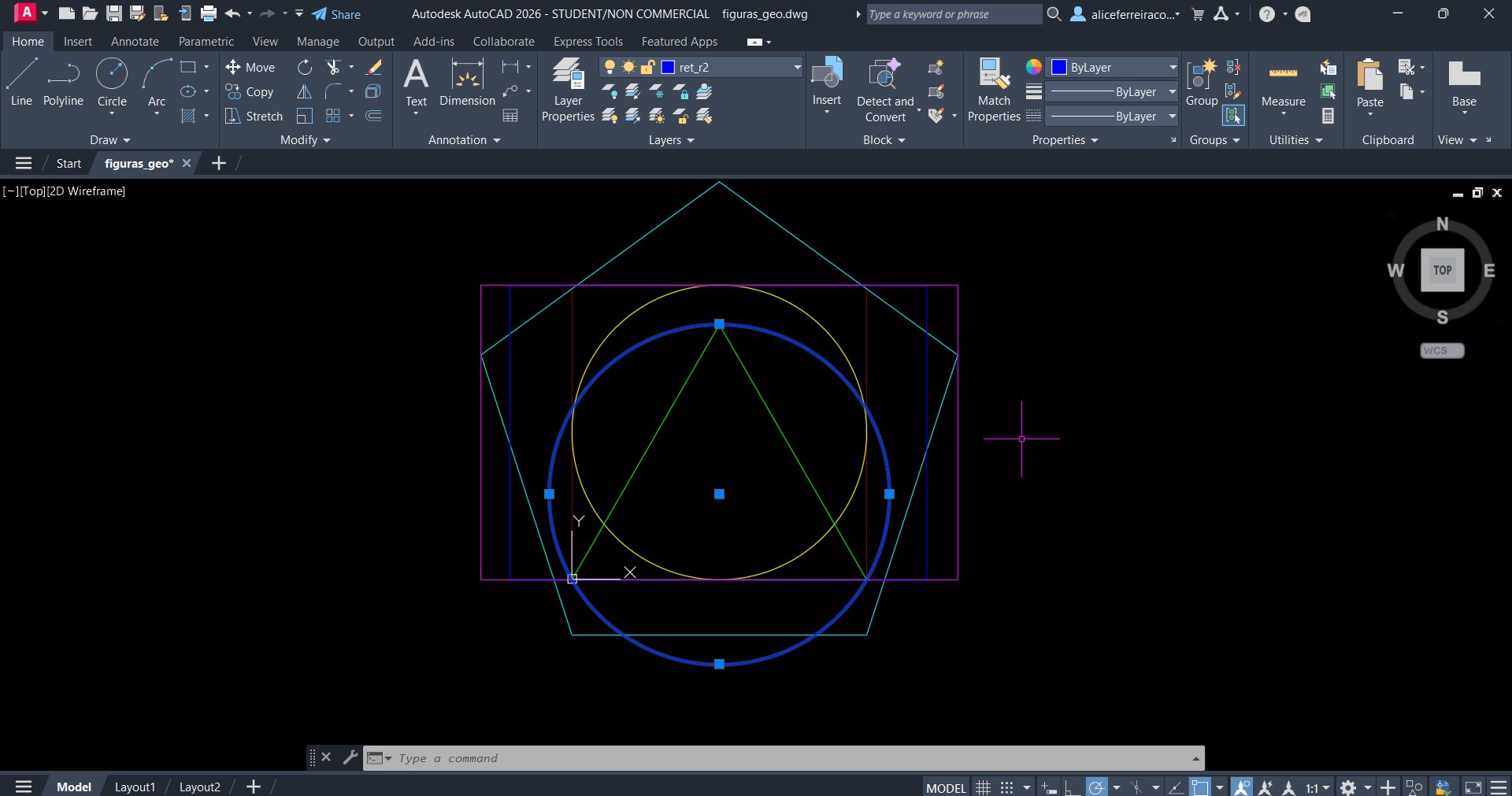Click the Stretch button
The width and height of the screenshot is (1512, 796).
(x=254, y=117)
